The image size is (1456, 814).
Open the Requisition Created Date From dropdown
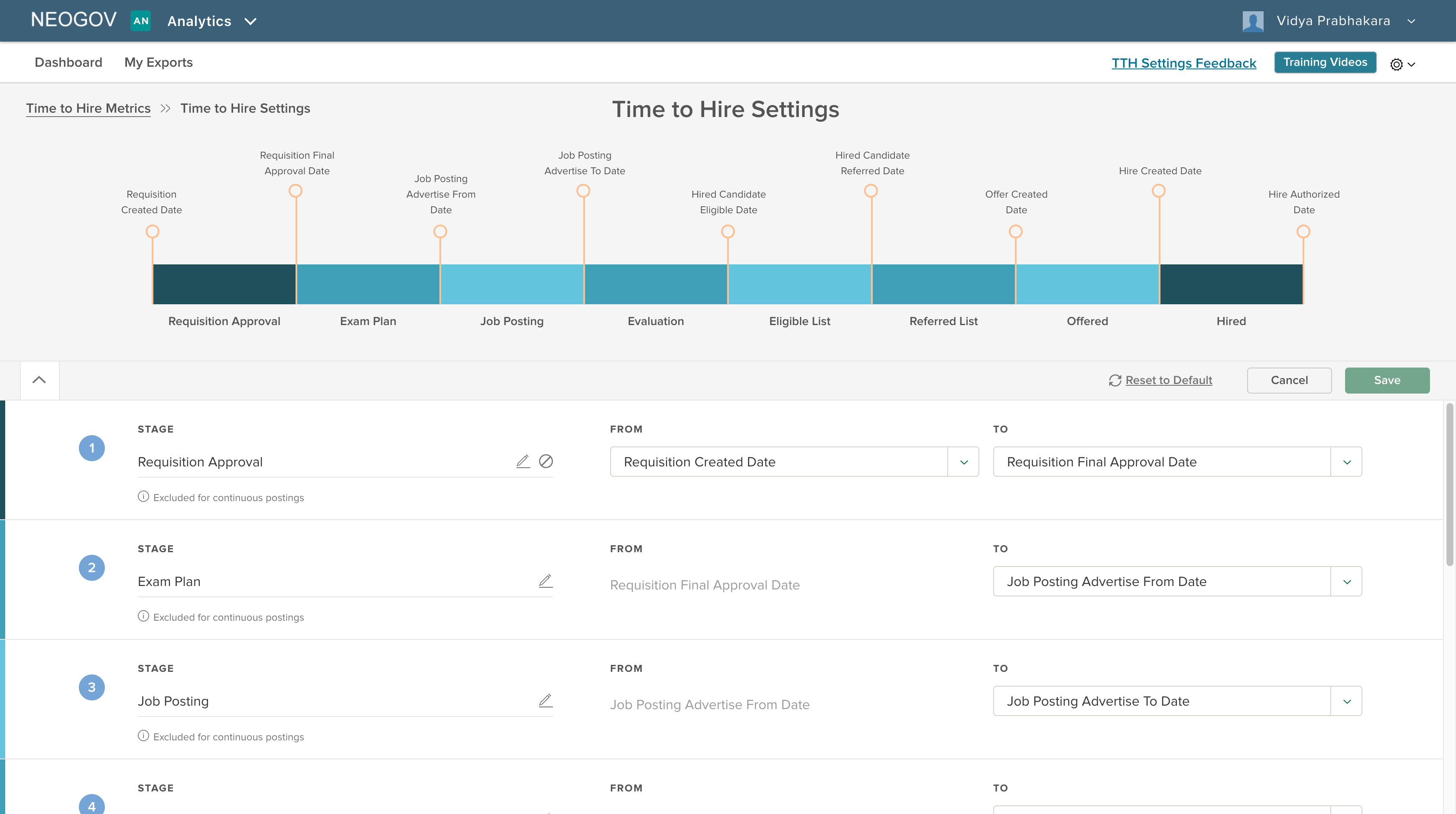(794, 462)
